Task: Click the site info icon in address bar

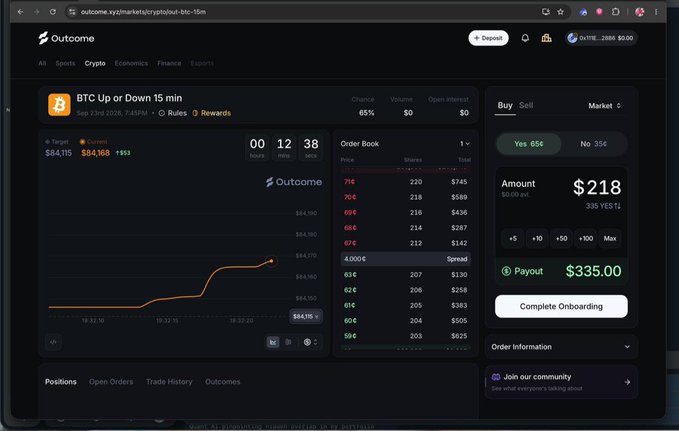Action: [x=72, y=12]
